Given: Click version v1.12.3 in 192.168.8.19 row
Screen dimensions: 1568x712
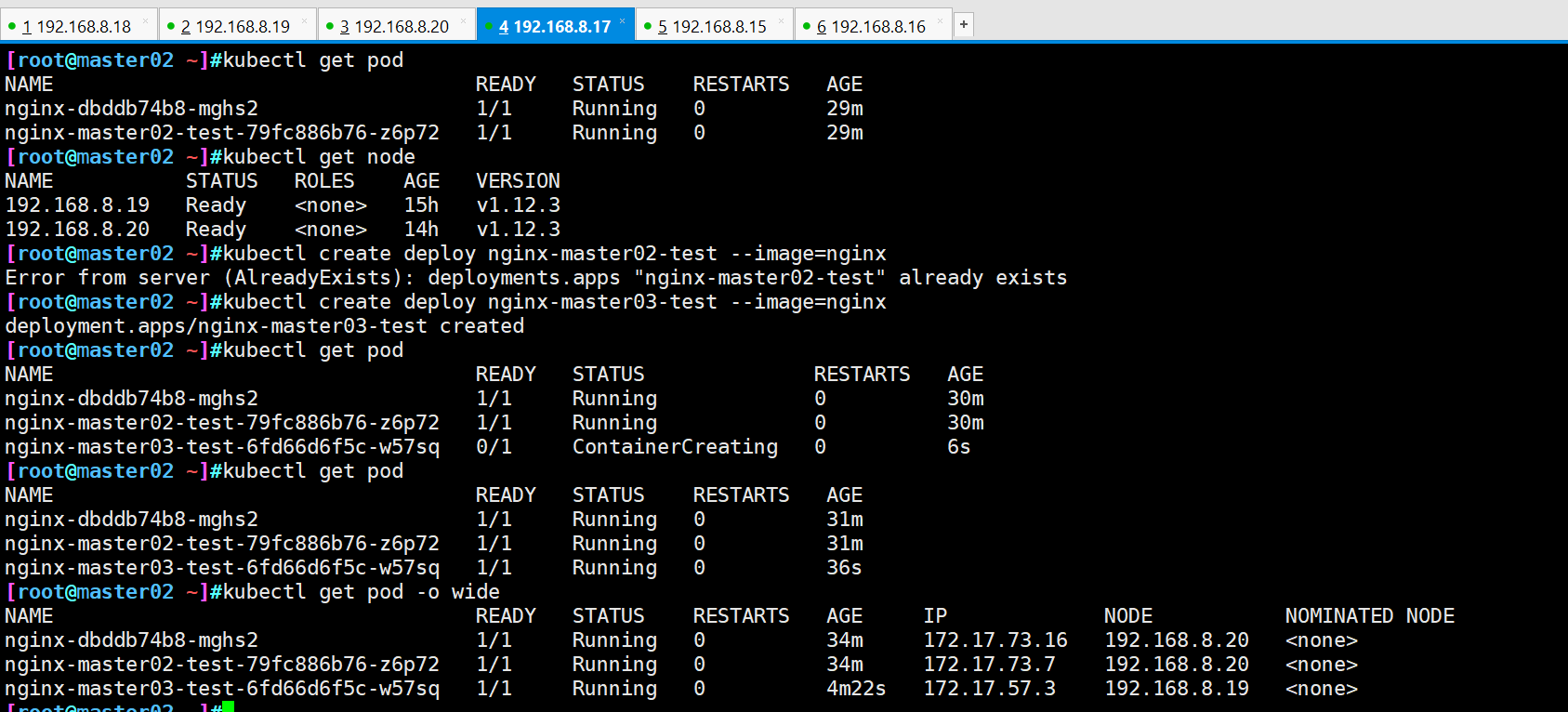Looking at the screenshot, I should 518,204.
